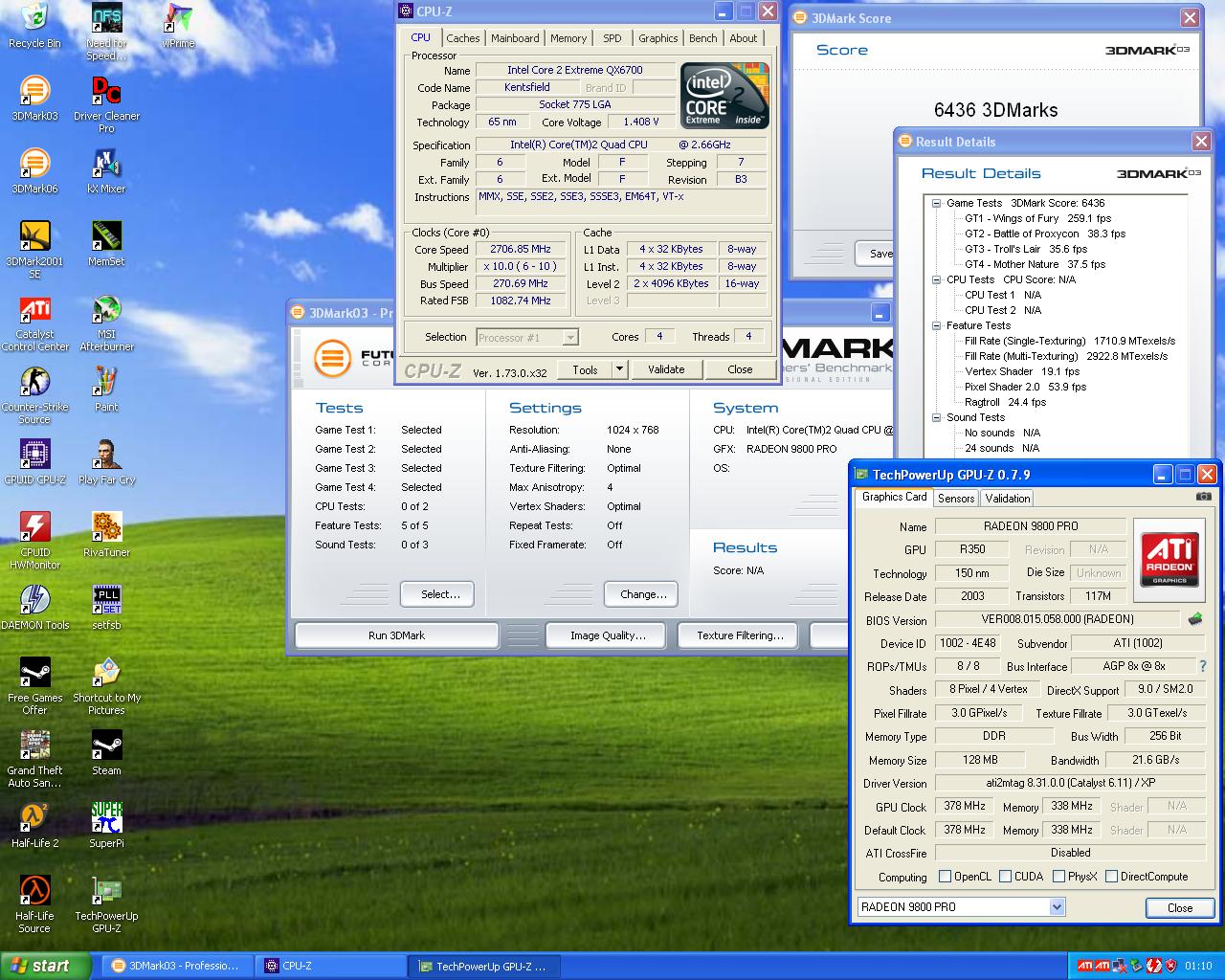Collapse the CPU Tests tree node

click(x=936, y=279)
